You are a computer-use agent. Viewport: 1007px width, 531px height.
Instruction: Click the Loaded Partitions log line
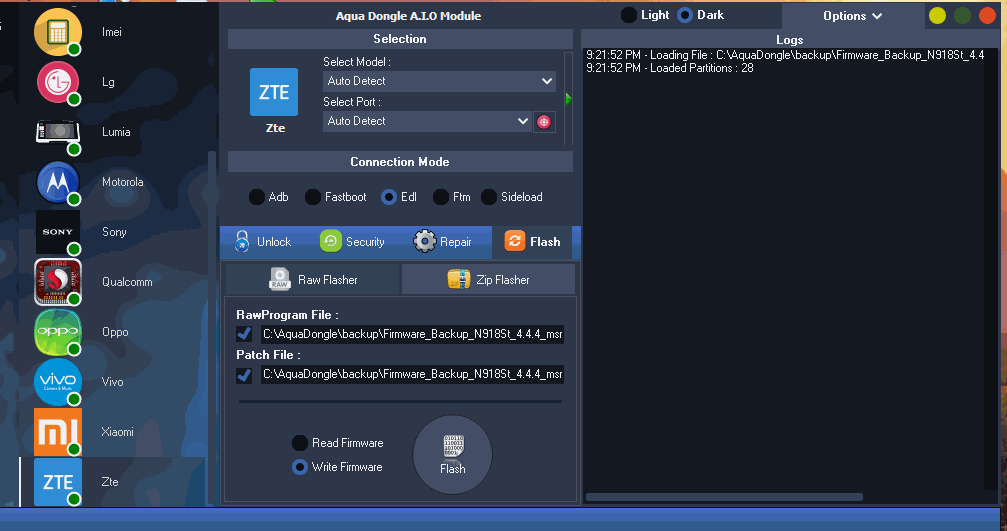click(x=670, y=68)
